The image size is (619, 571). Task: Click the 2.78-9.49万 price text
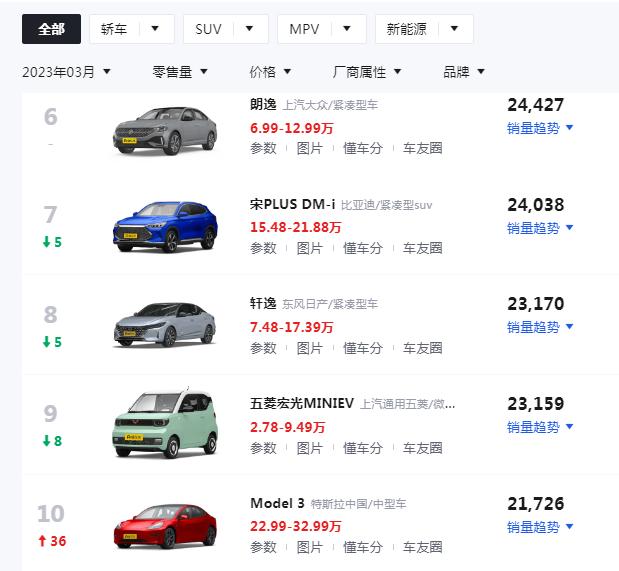tap(288, 427)
